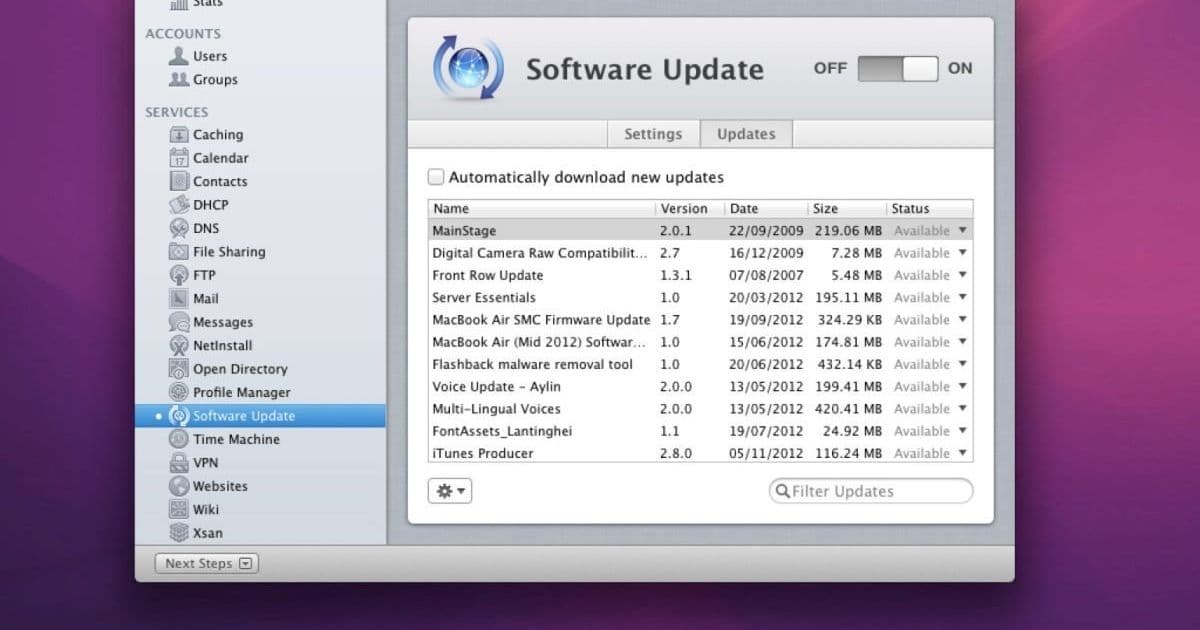
Task: Click the Next Steps button
Action: tap(205, 563)
